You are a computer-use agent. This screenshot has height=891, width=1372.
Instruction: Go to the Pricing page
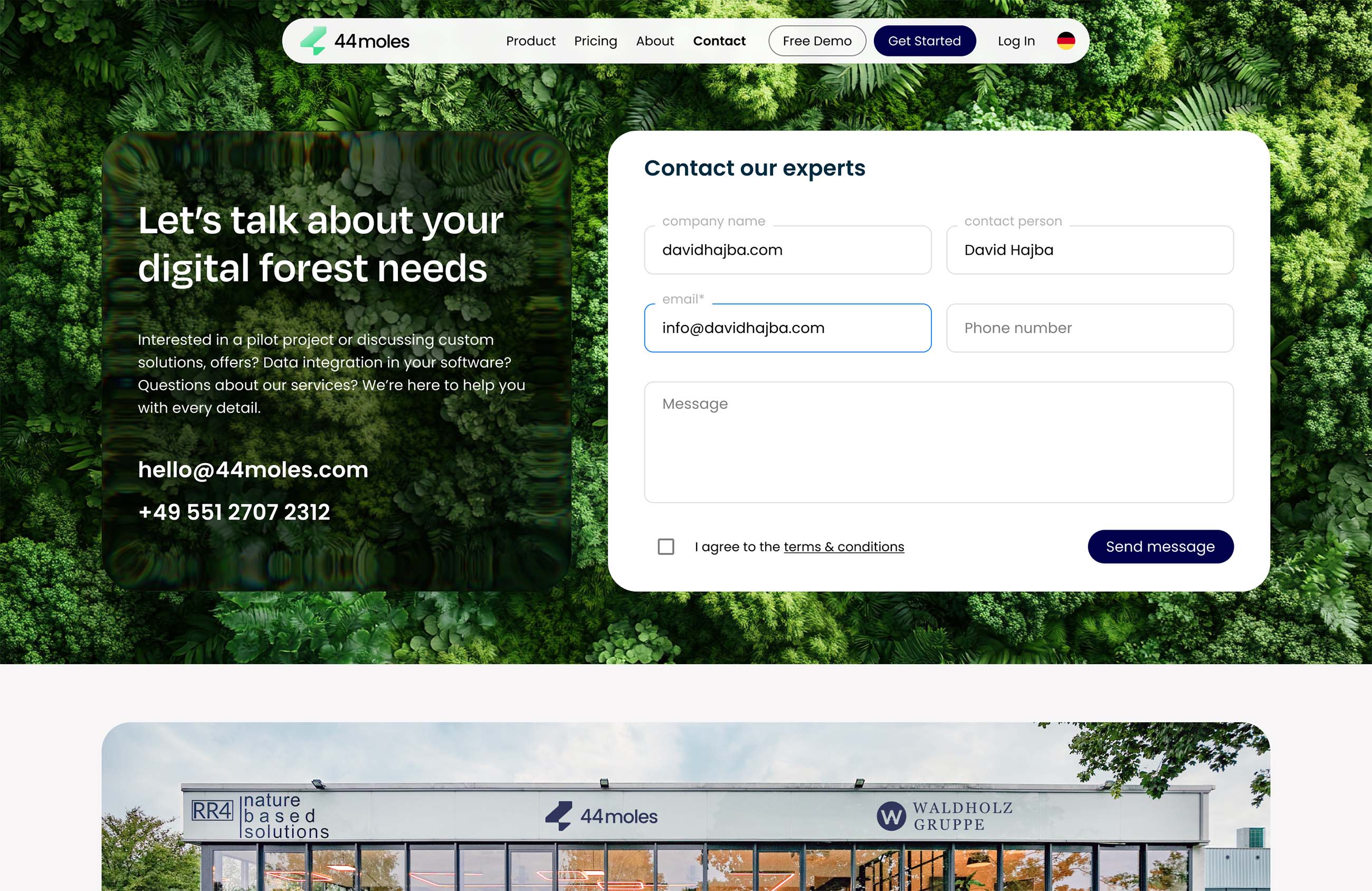[x=595, y=41]
